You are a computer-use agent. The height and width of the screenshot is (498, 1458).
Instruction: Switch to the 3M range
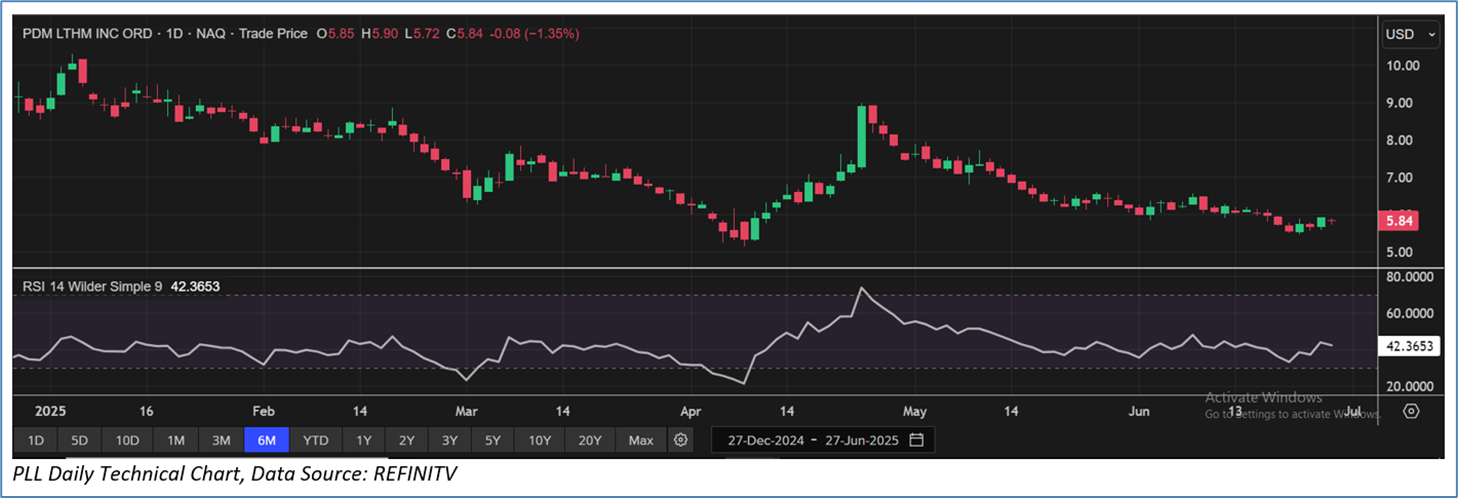221,440
